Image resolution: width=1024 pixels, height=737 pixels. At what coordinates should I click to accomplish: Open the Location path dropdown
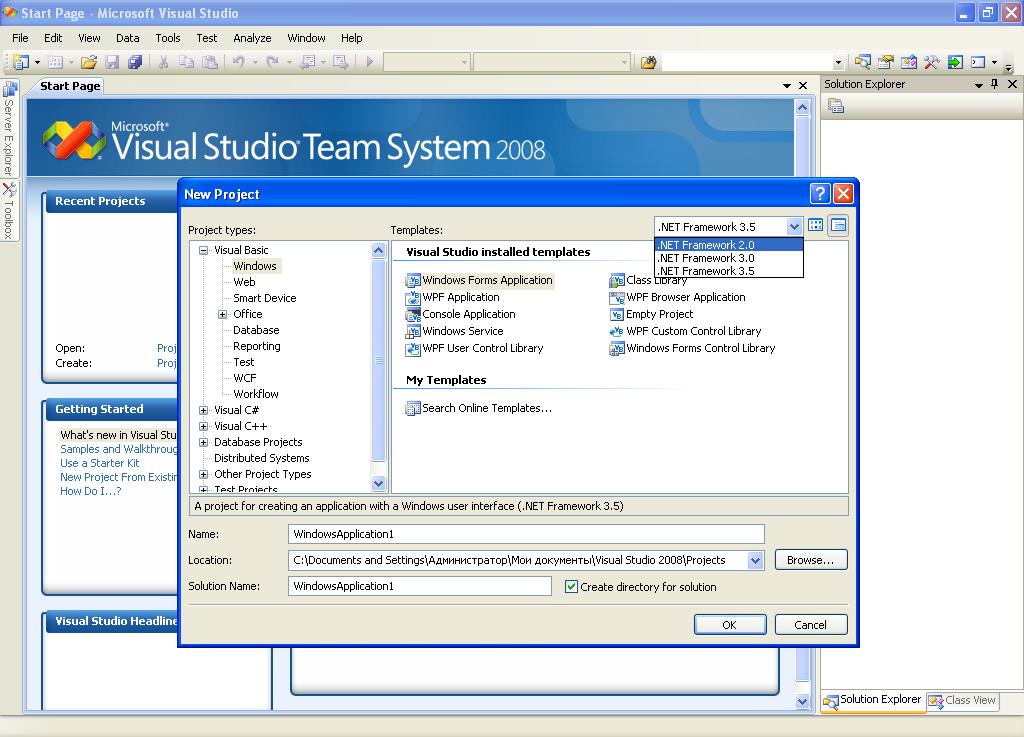coord(755,561)
